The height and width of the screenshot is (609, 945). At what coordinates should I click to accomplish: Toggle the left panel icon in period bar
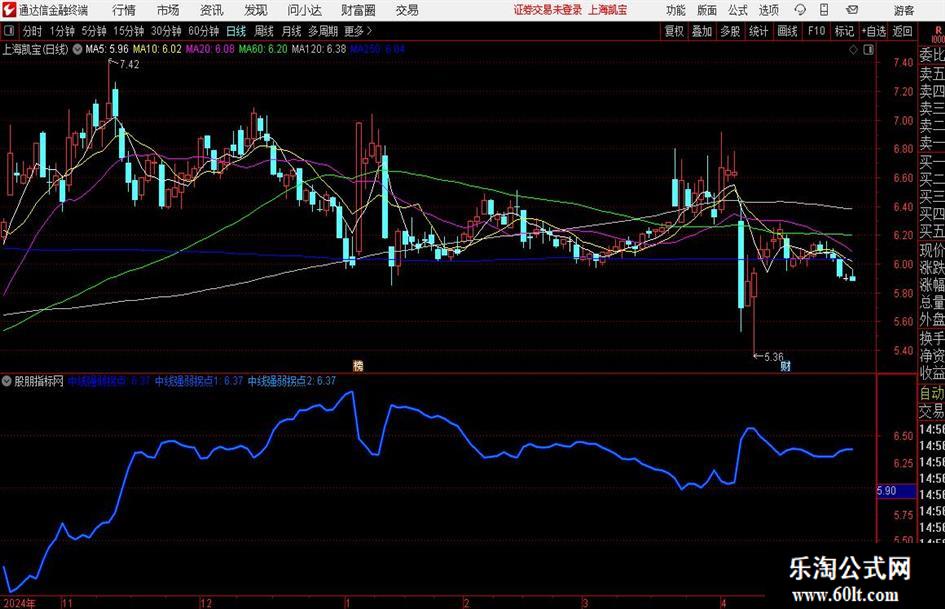pos(9,31)
